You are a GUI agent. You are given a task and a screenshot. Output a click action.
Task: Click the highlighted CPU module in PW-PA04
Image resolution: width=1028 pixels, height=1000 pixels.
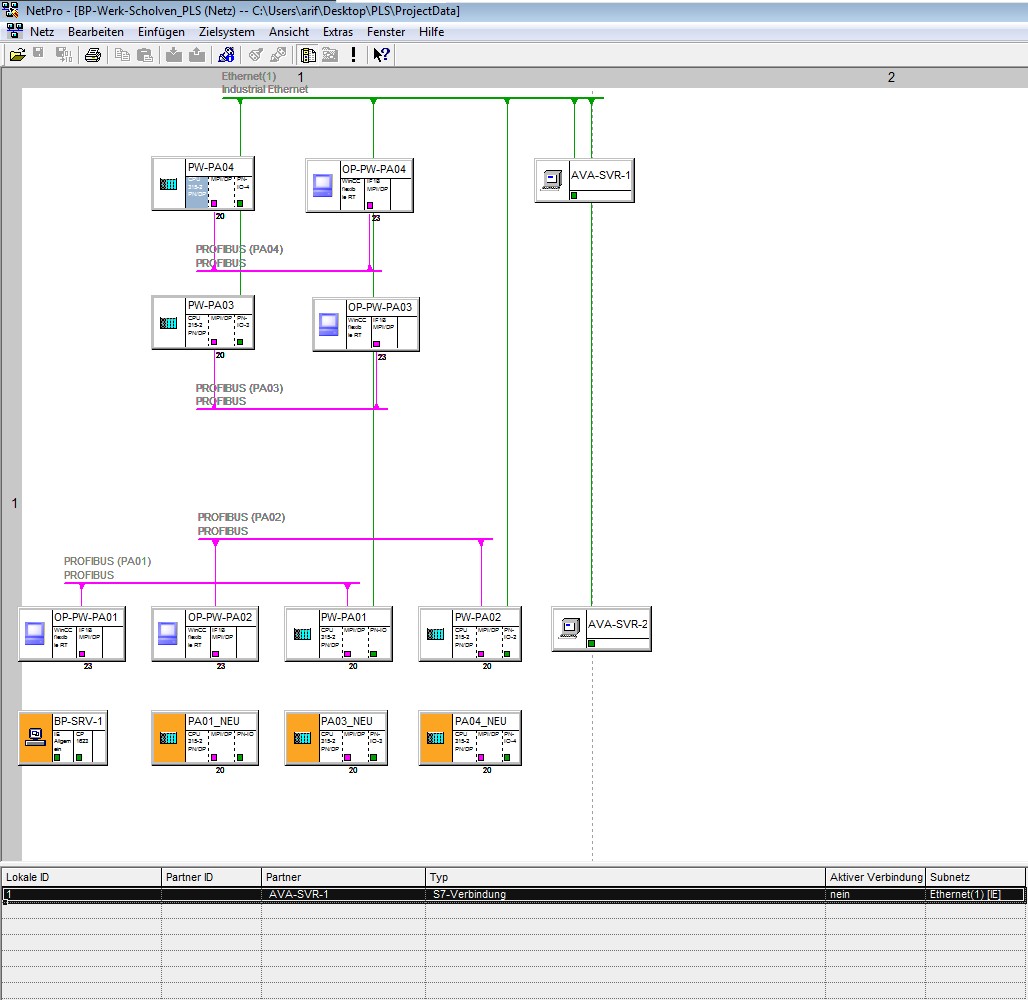point(197,191)
